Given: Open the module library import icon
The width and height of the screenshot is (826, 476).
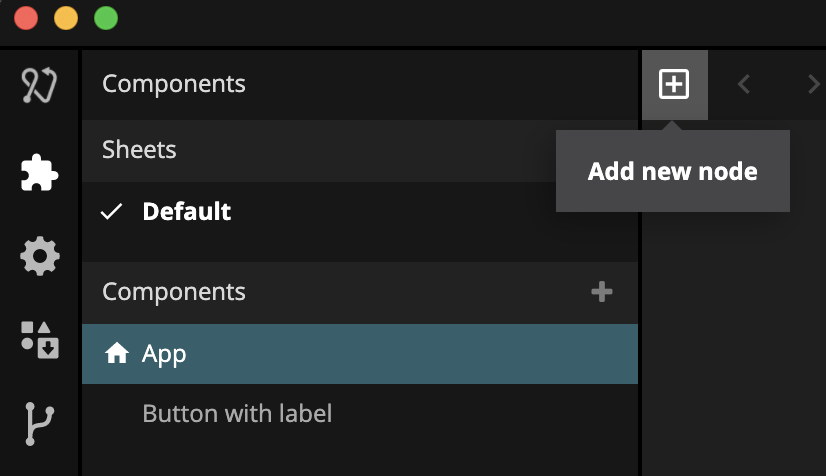Looking at the screenshot, I should [x=39, y=339].
